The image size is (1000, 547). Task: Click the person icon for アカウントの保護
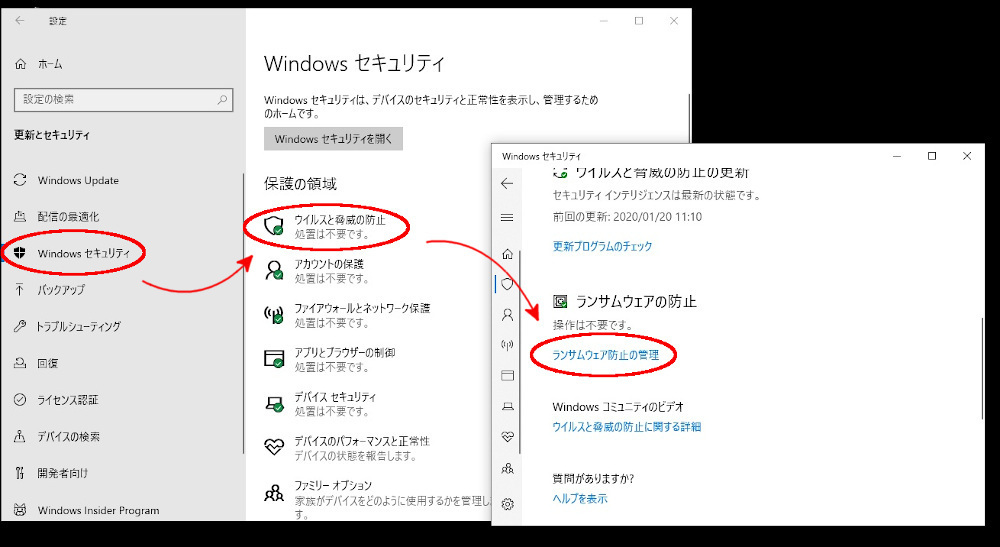pos(274,270)
